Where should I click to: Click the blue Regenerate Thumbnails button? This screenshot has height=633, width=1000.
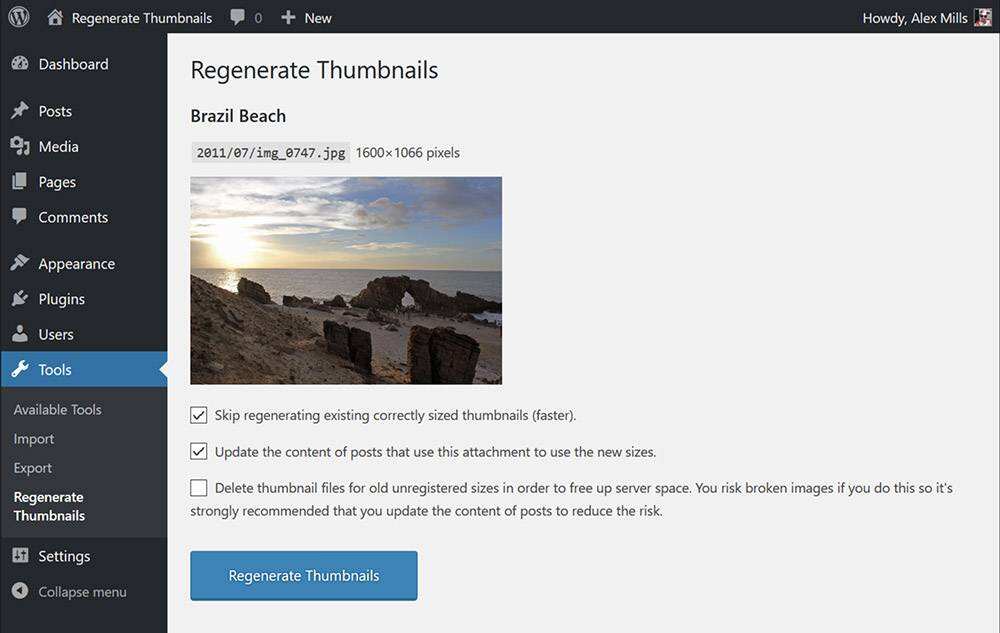pyautogui.click(x=304, y=576)
